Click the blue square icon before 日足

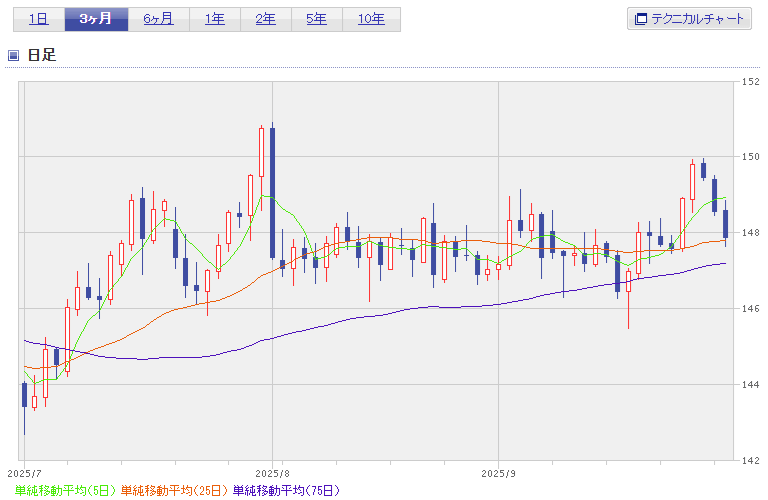[14, 55]
